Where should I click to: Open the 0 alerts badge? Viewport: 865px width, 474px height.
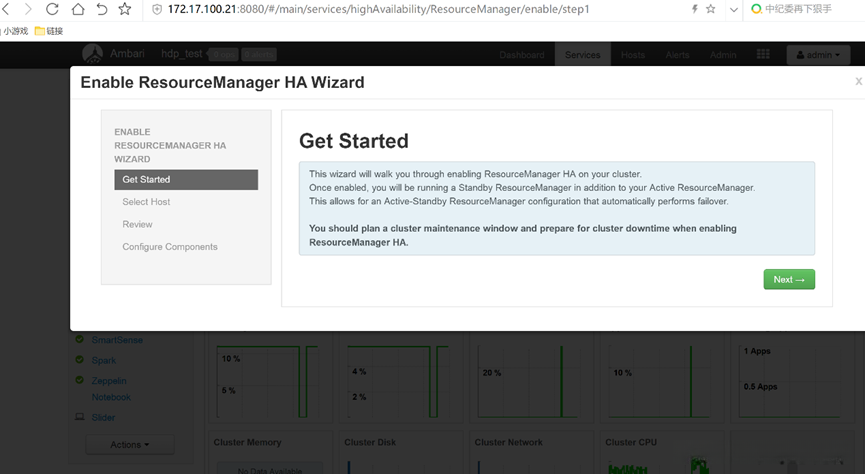(x=259, y=54)
